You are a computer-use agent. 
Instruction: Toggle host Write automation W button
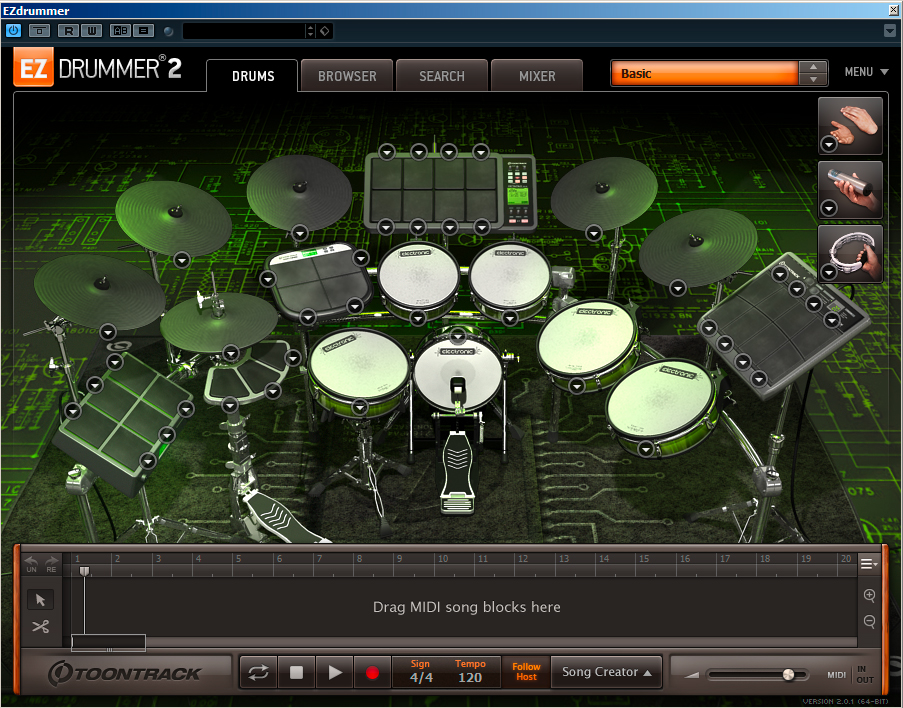(x=92, y=31)
